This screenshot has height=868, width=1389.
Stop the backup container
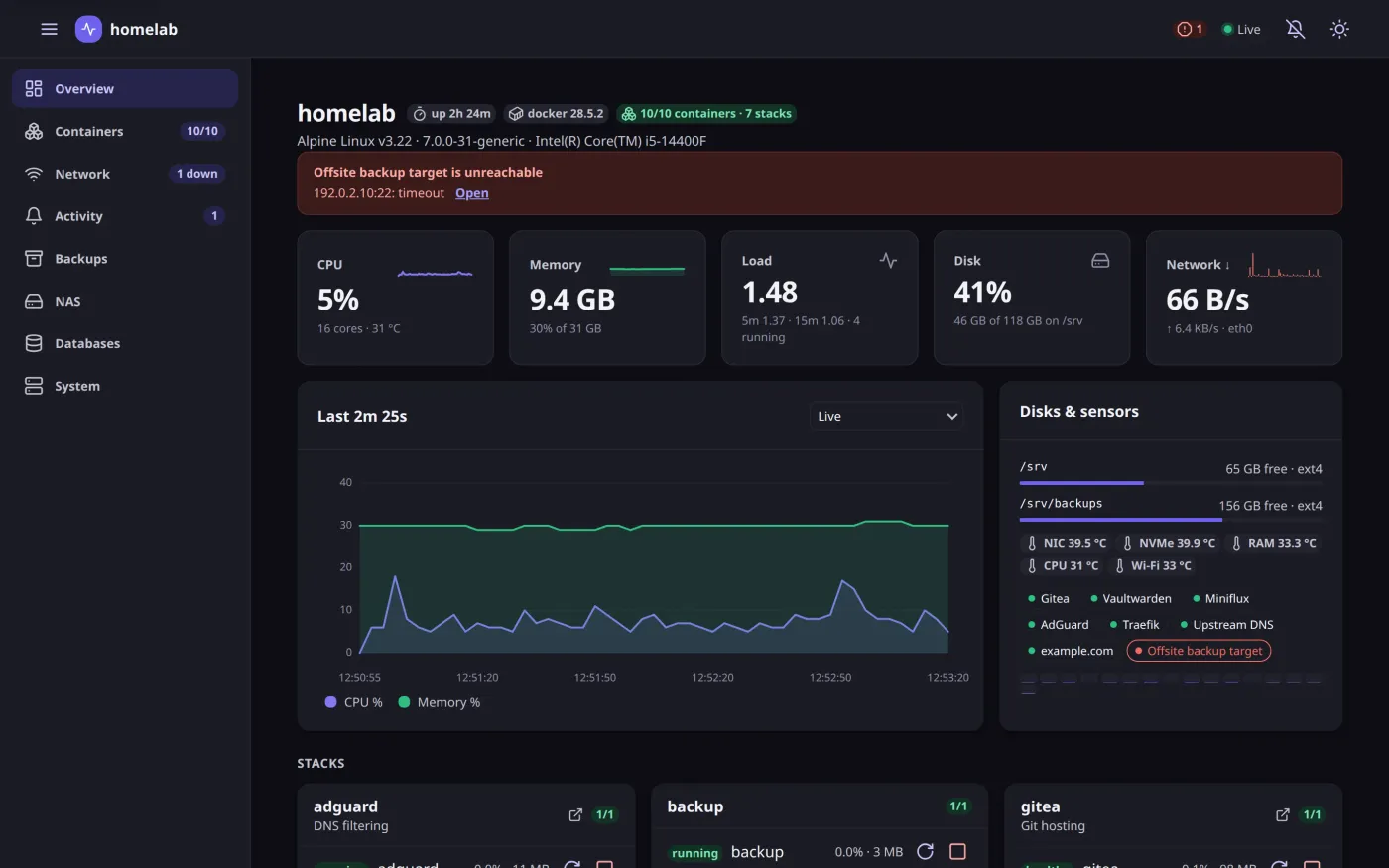click(x=957, y=851)
